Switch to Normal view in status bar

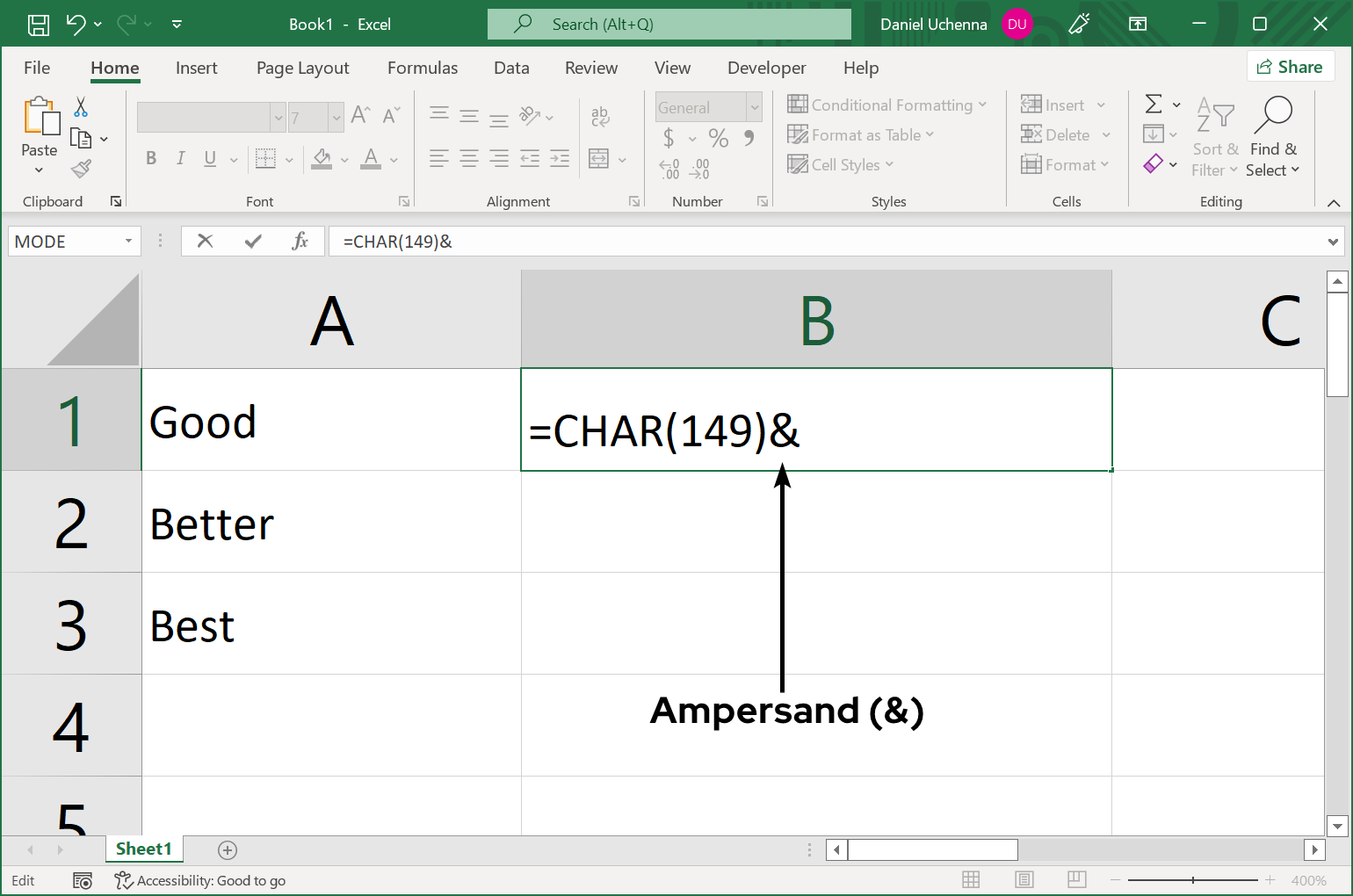(971, 880)
